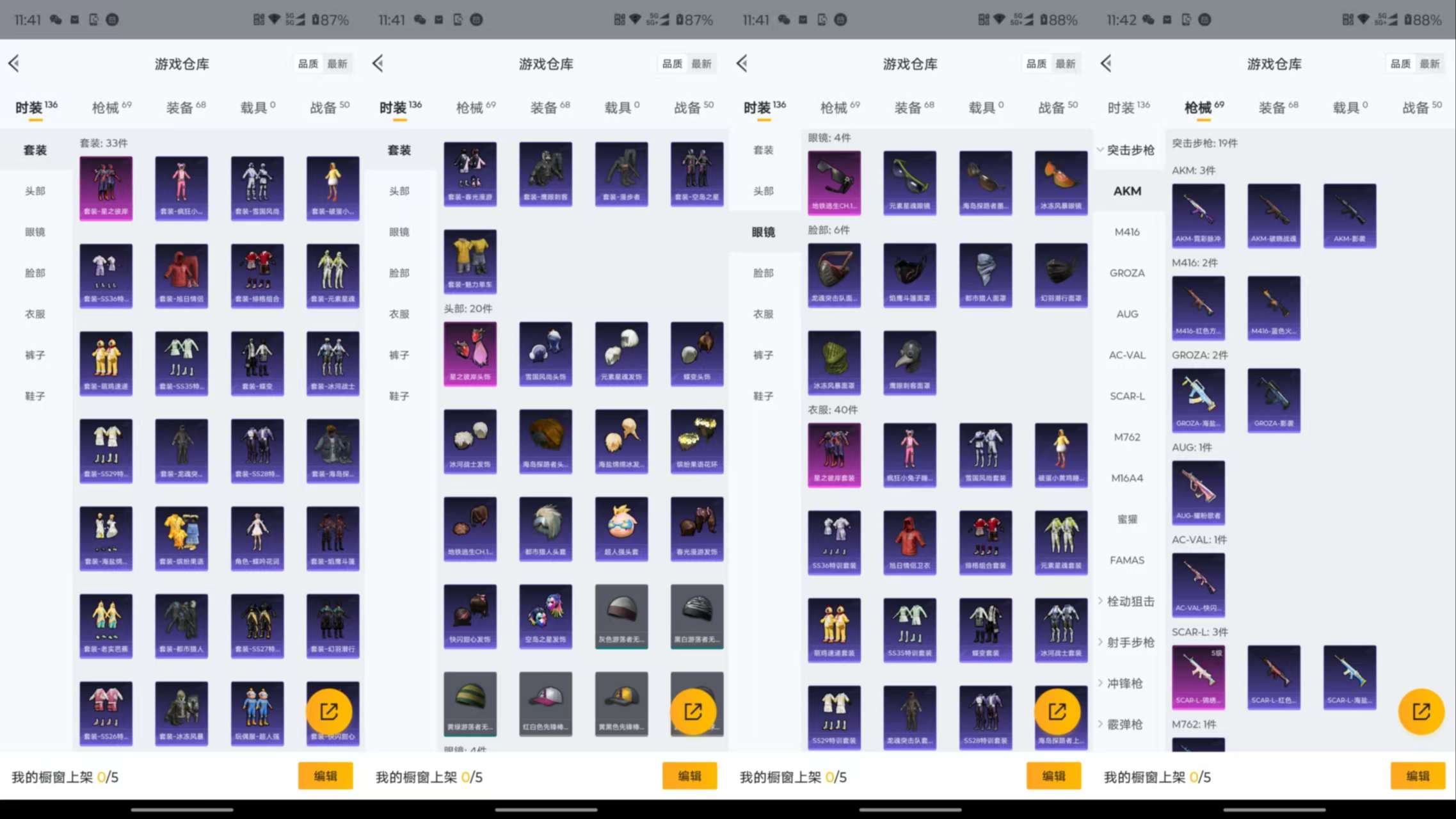The width and height of the screenshot is (1456, 819).
Task: Select the M416 weapon entry
Action: [1127, 231]
